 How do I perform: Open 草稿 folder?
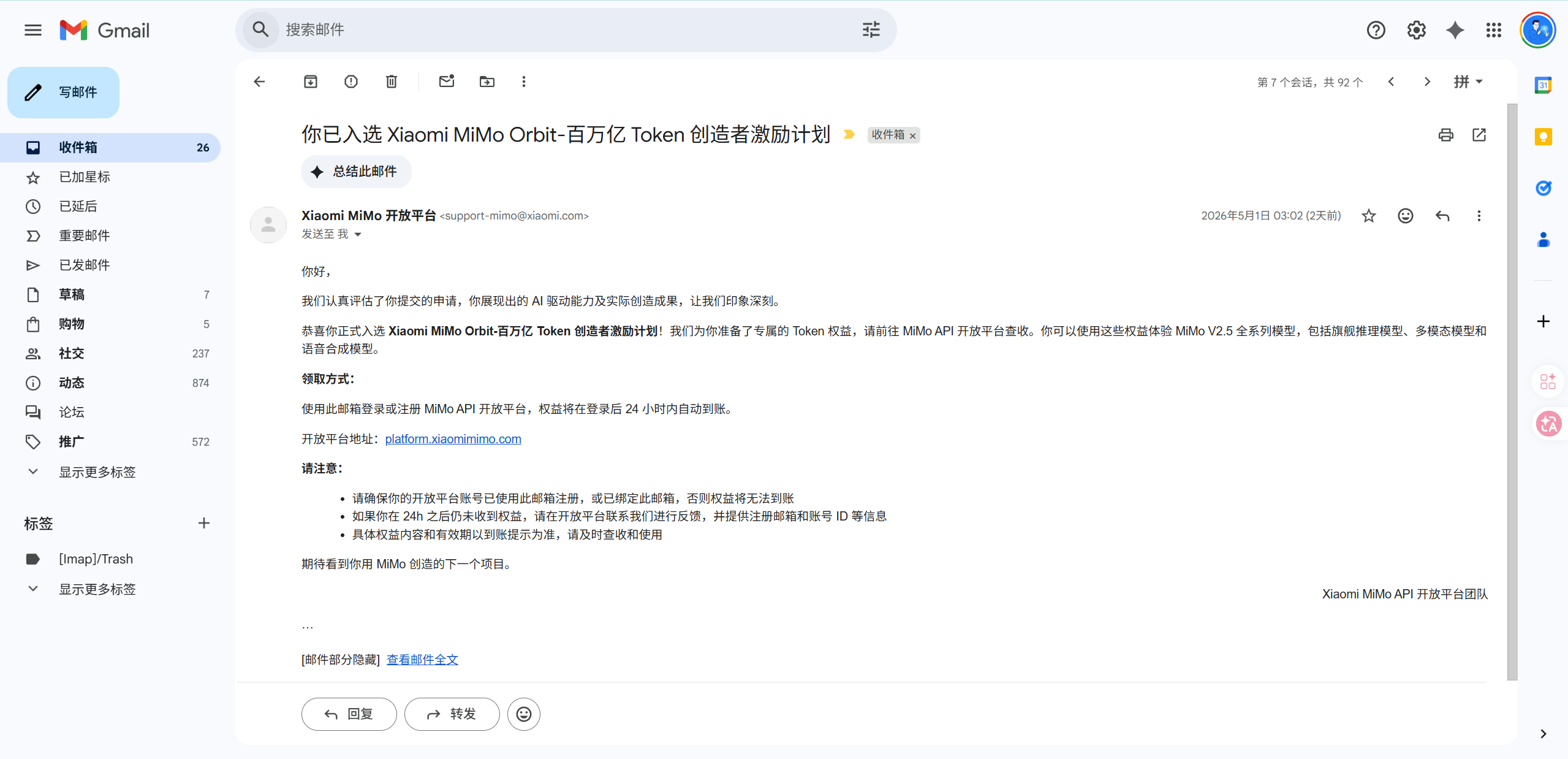[110, 295]
